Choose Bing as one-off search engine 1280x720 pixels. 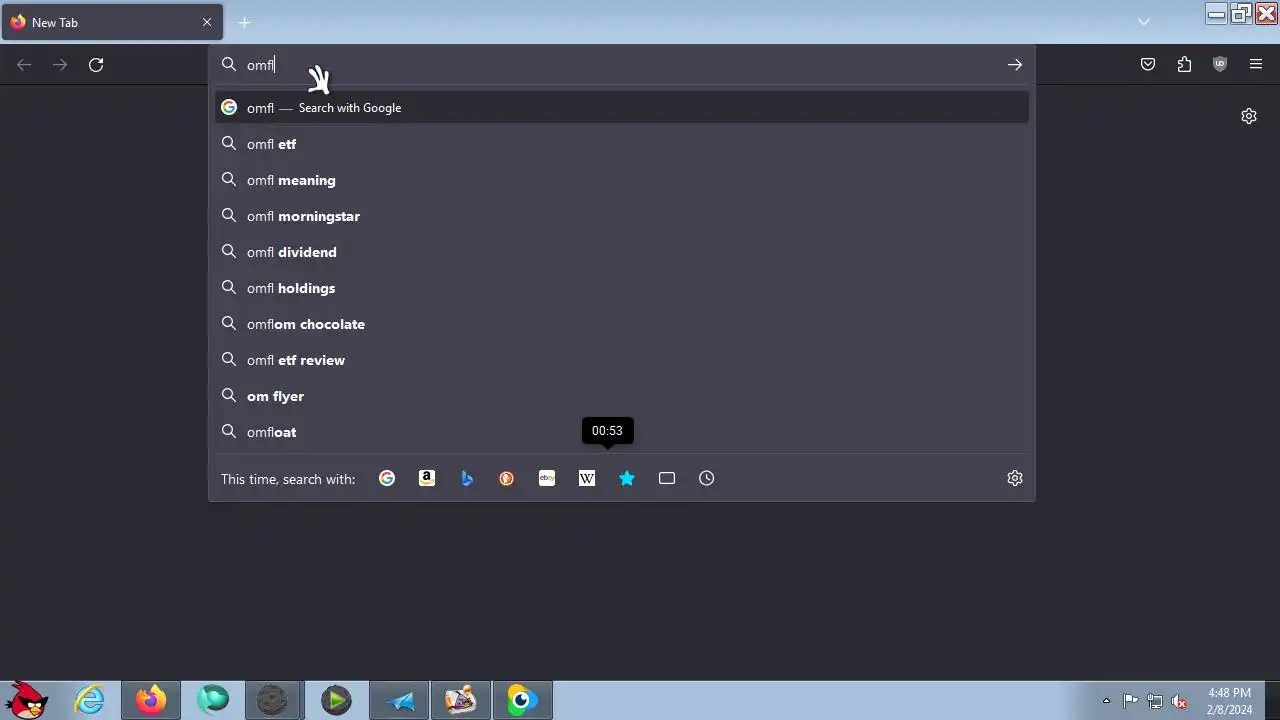(467, 478)
